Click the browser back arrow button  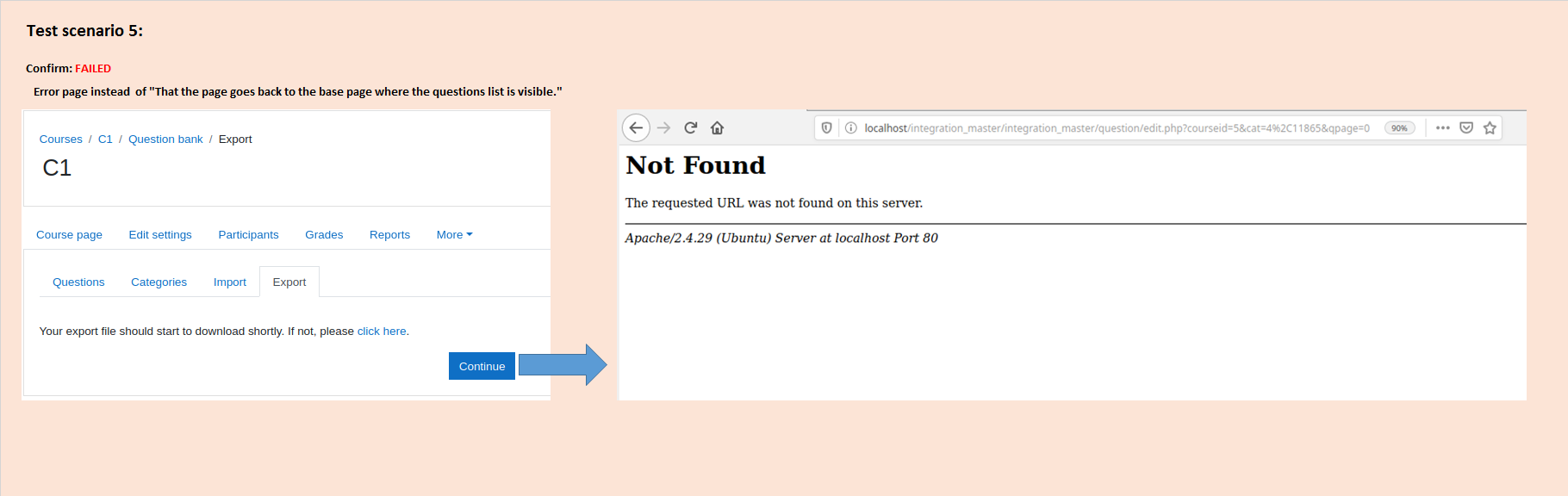636,127
